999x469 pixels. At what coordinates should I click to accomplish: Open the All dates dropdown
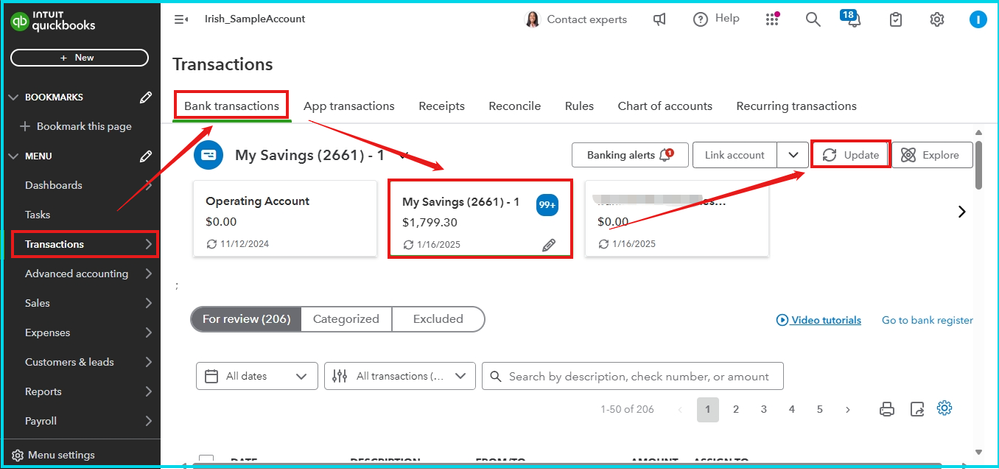257,377
